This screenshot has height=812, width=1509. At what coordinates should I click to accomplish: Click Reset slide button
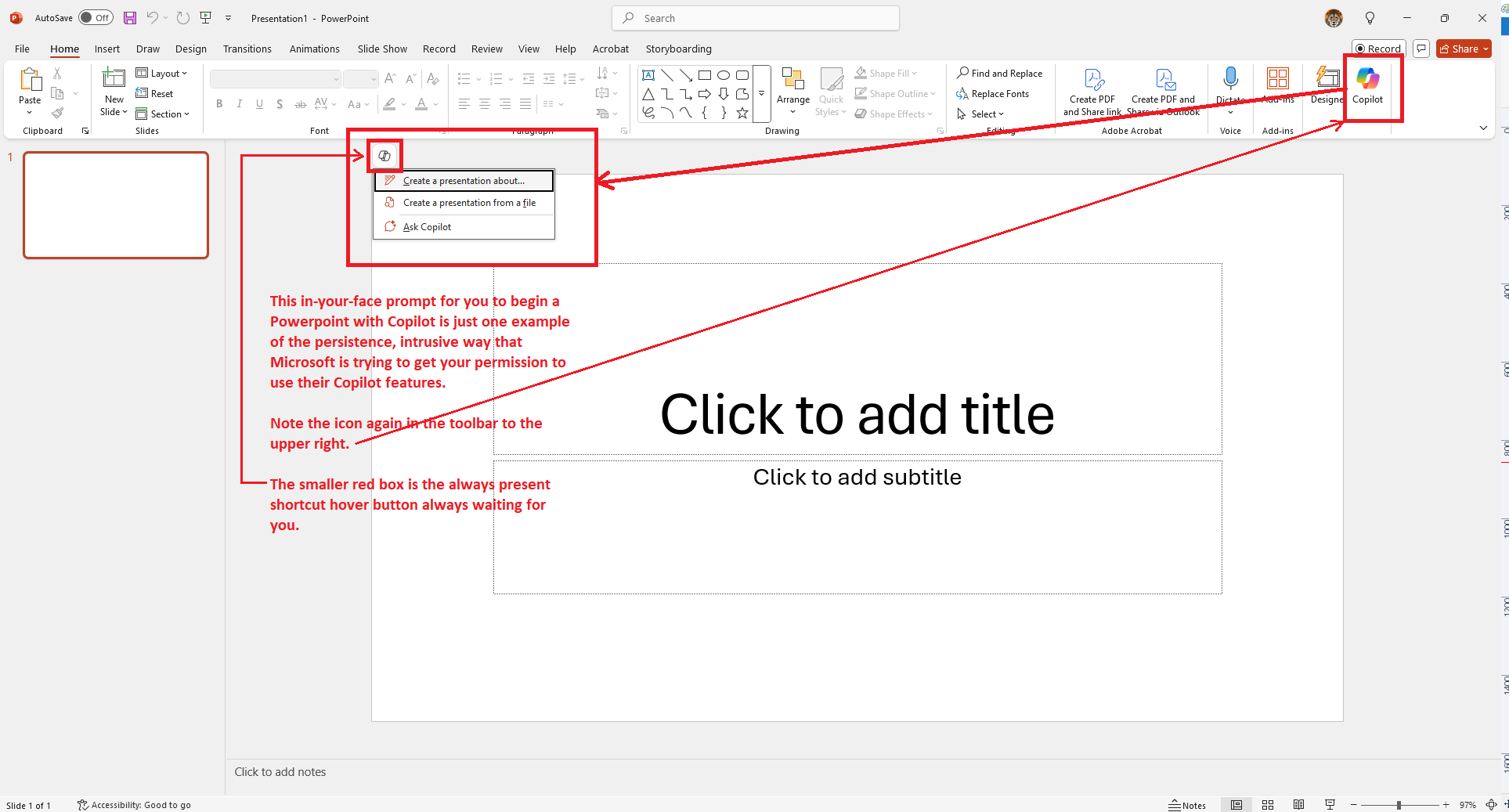pos(154,93)
